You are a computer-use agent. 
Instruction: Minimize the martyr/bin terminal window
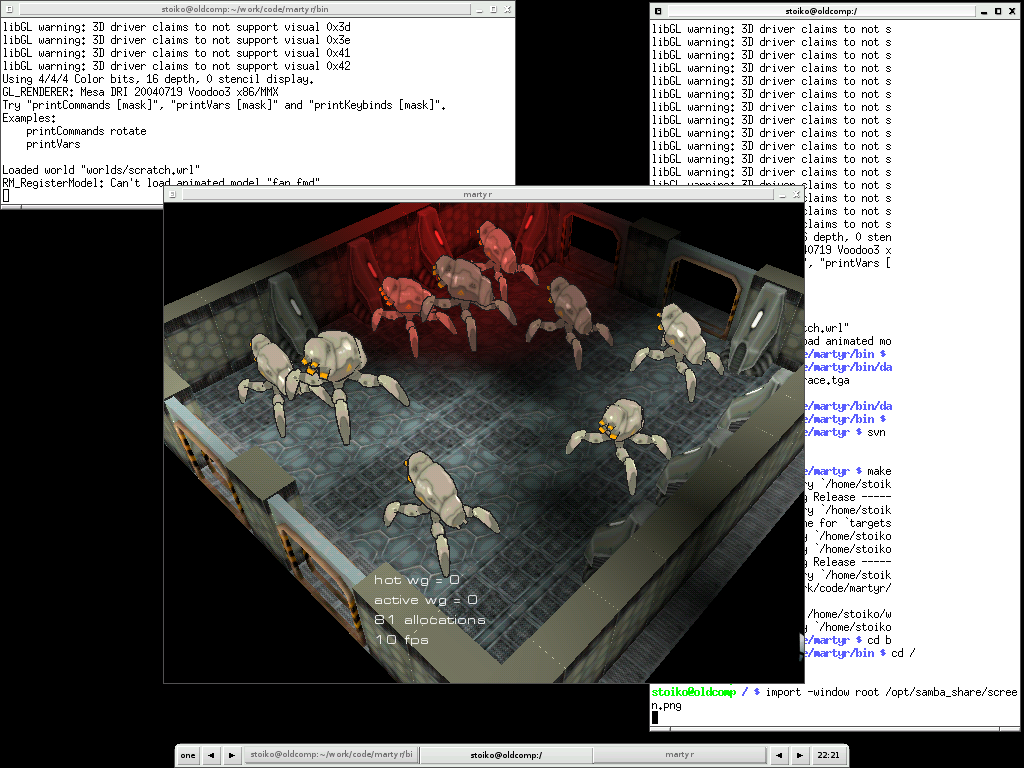point(480,9)
